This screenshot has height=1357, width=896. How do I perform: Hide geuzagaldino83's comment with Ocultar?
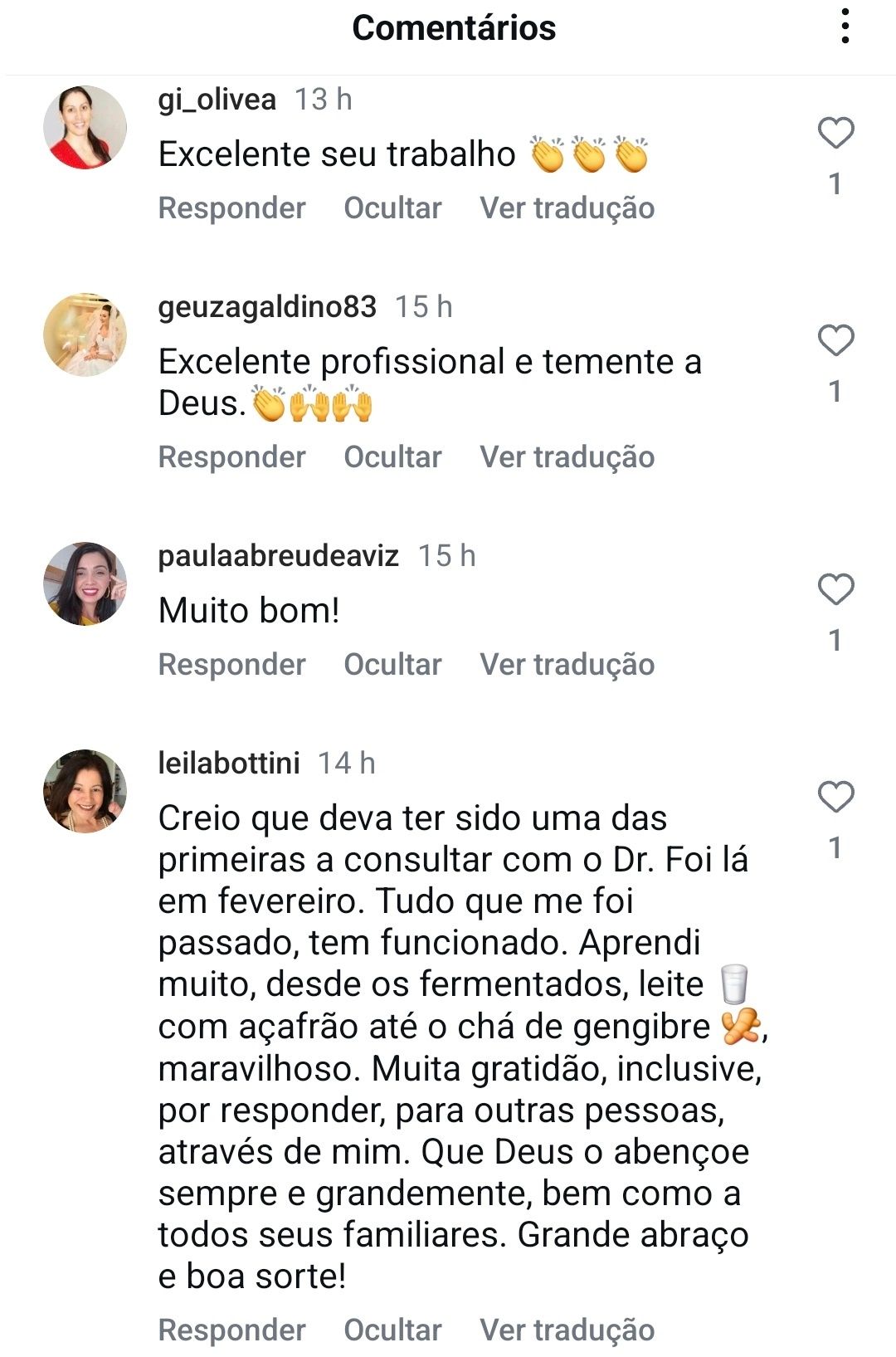[x=392, y=457]
